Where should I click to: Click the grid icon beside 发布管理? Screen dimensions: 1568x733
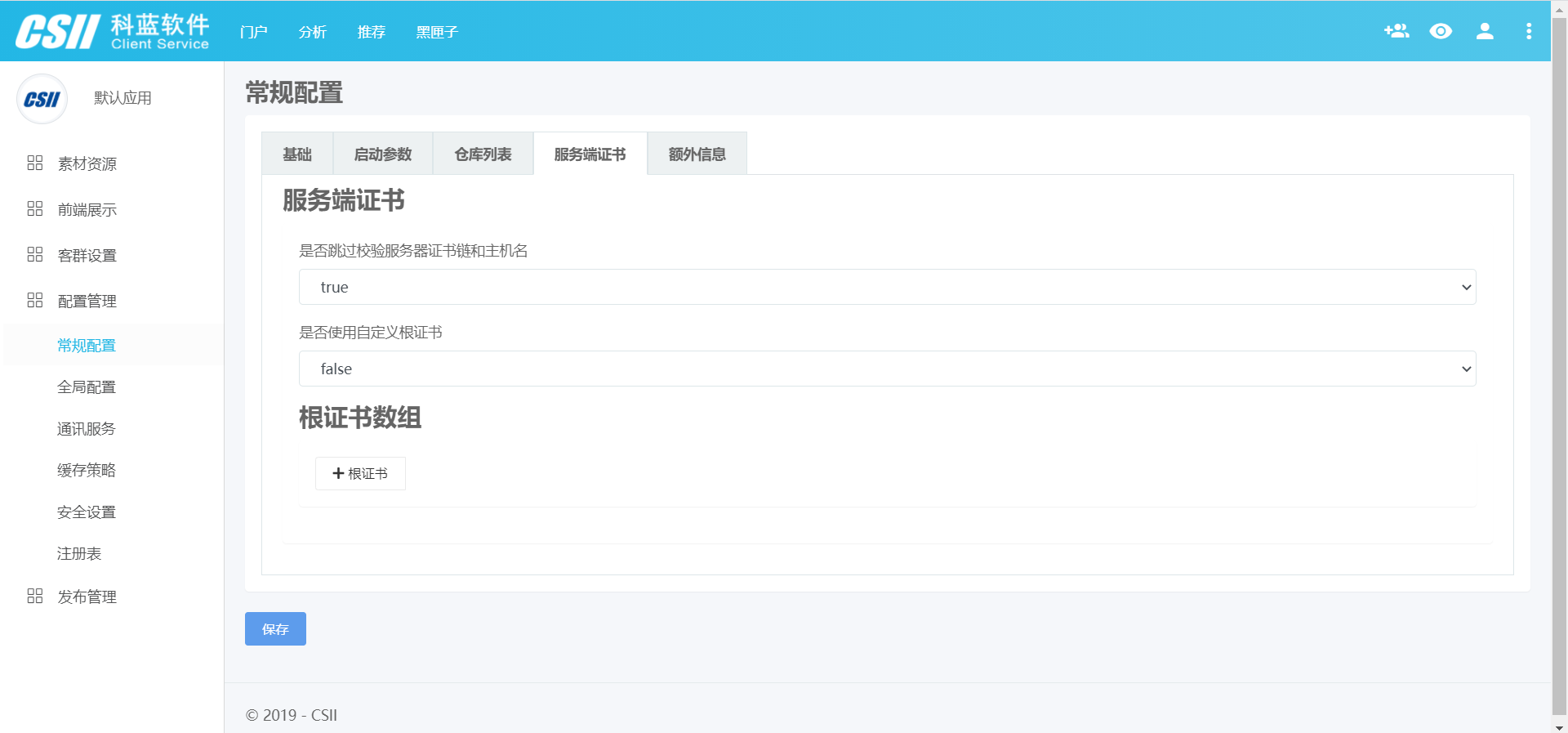(x=35, y=596)
